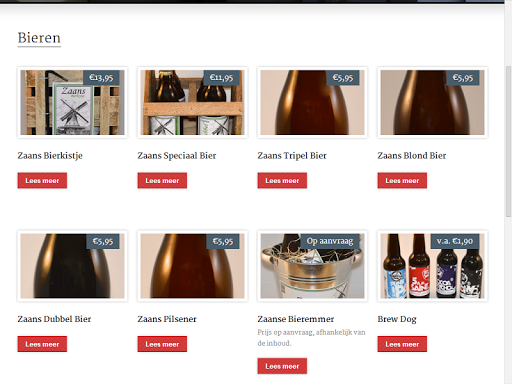Open the Zaans Tripel Bier title link
The image size is (512, 384).
click(x=292, y=156)
